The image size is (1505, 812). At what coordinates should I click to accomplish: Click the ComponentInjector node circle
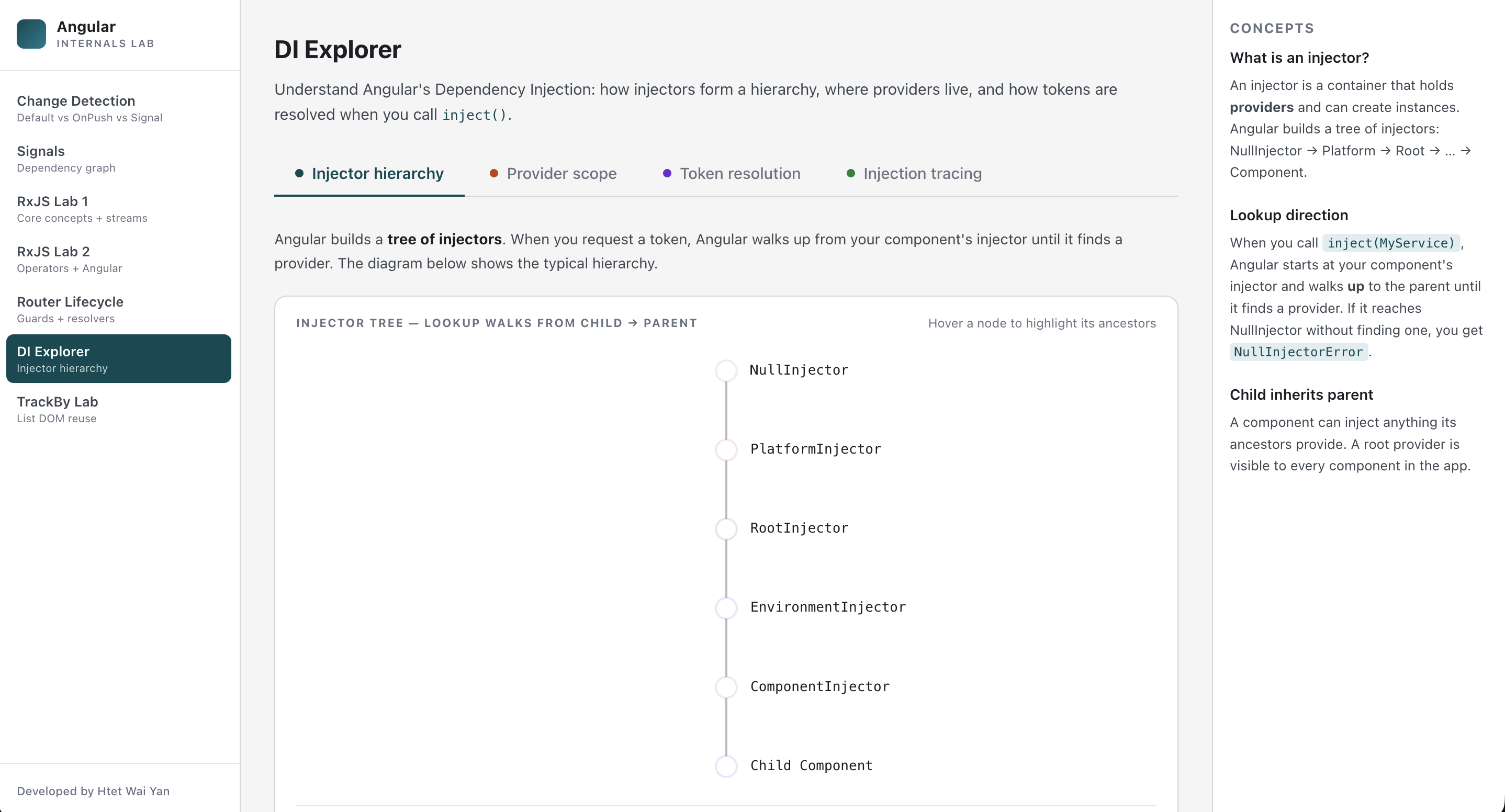726,687
